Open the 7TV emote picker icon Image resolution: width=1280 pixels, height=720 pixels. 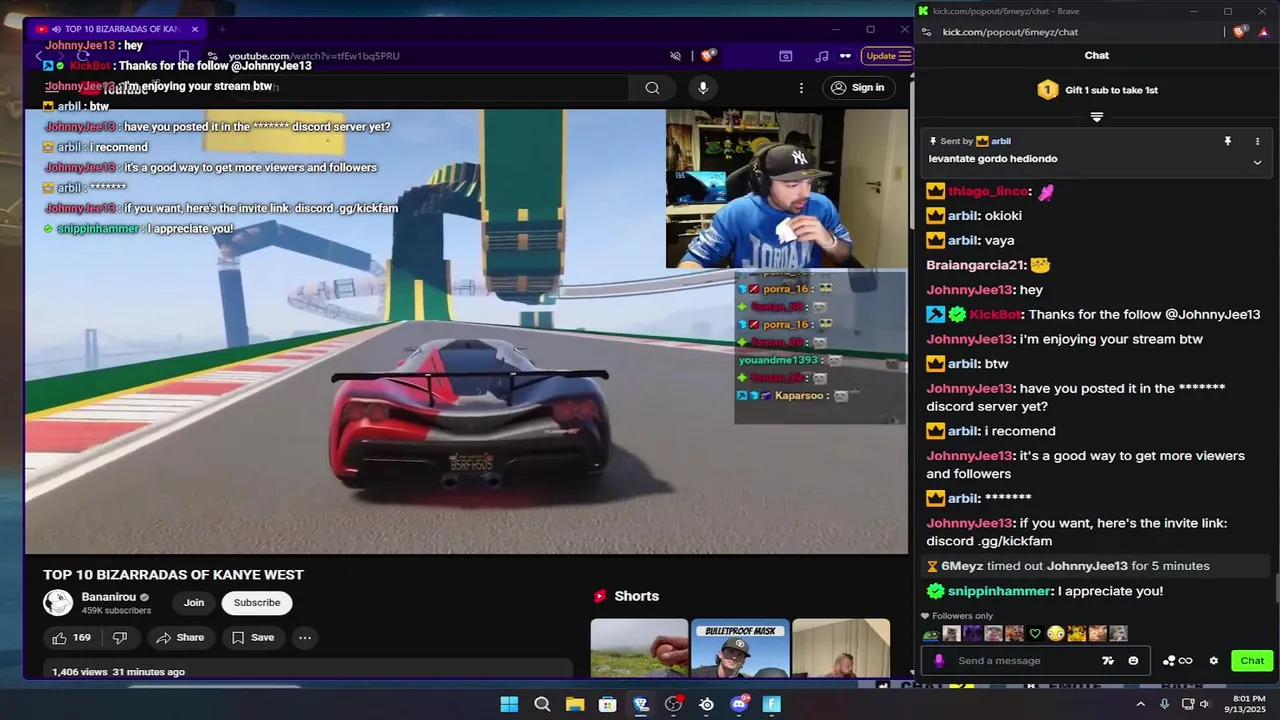1108,660
